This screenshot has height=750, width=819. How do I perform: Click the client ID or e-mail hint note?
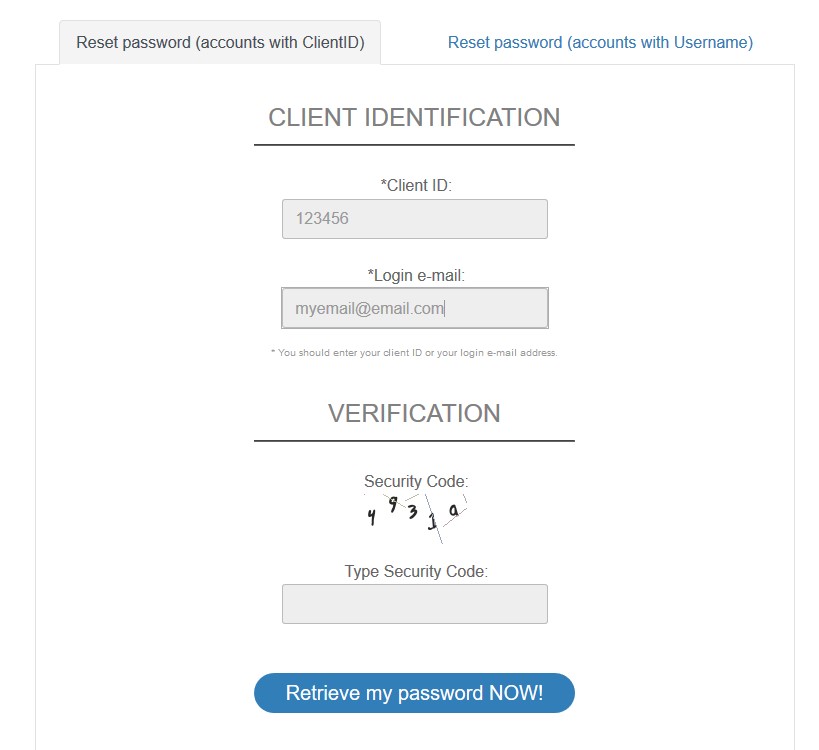point(414,353)
